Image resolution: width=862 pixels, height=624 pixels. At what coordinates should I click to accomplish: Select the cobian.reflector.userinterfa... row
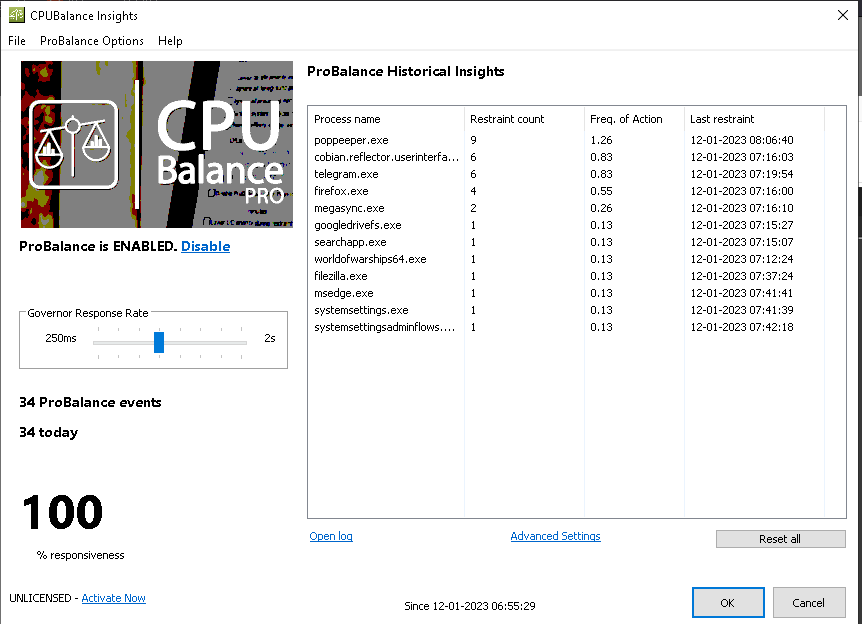566,157
